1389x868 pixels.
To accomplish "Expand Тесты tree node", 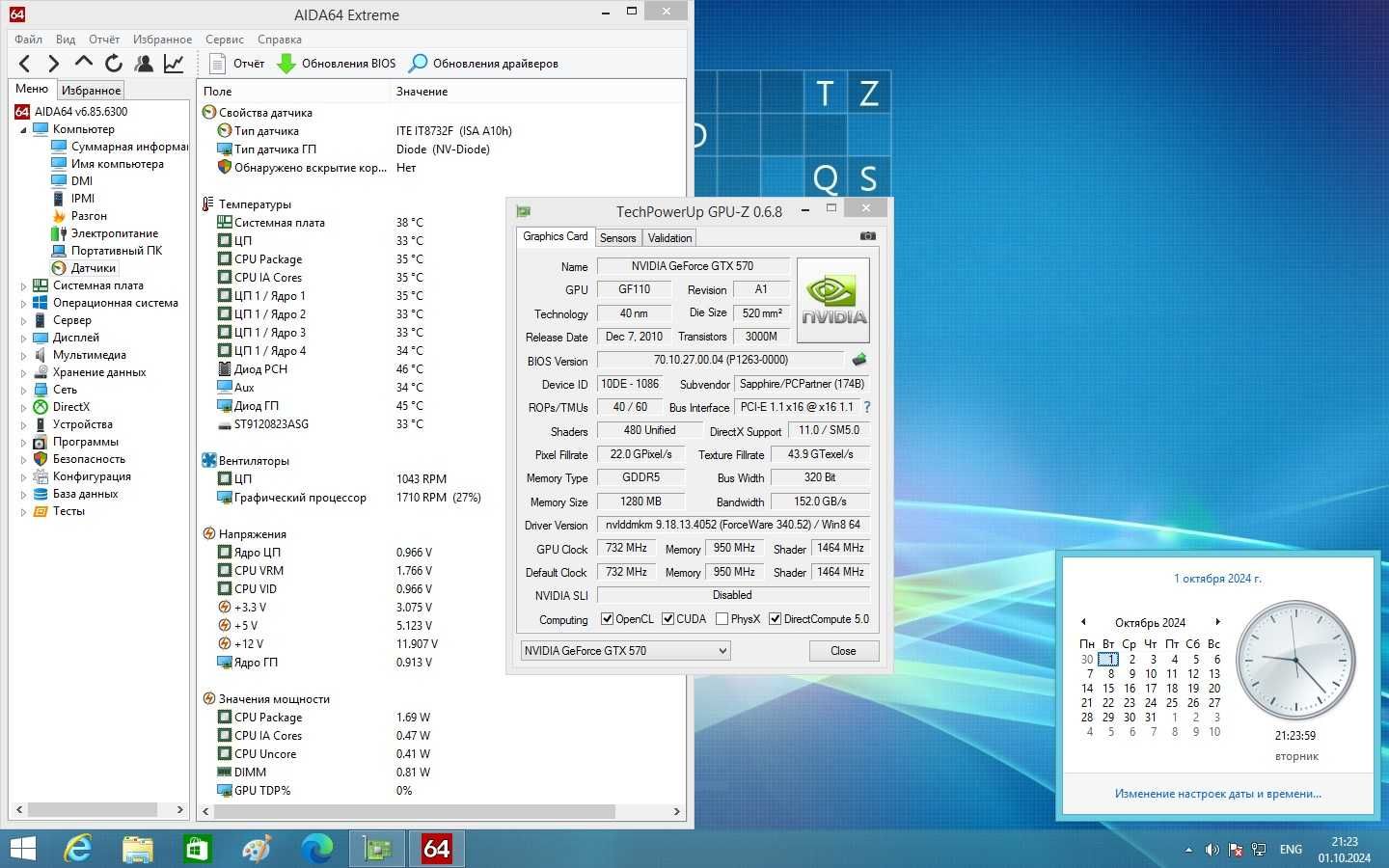I will click(23, 511).
